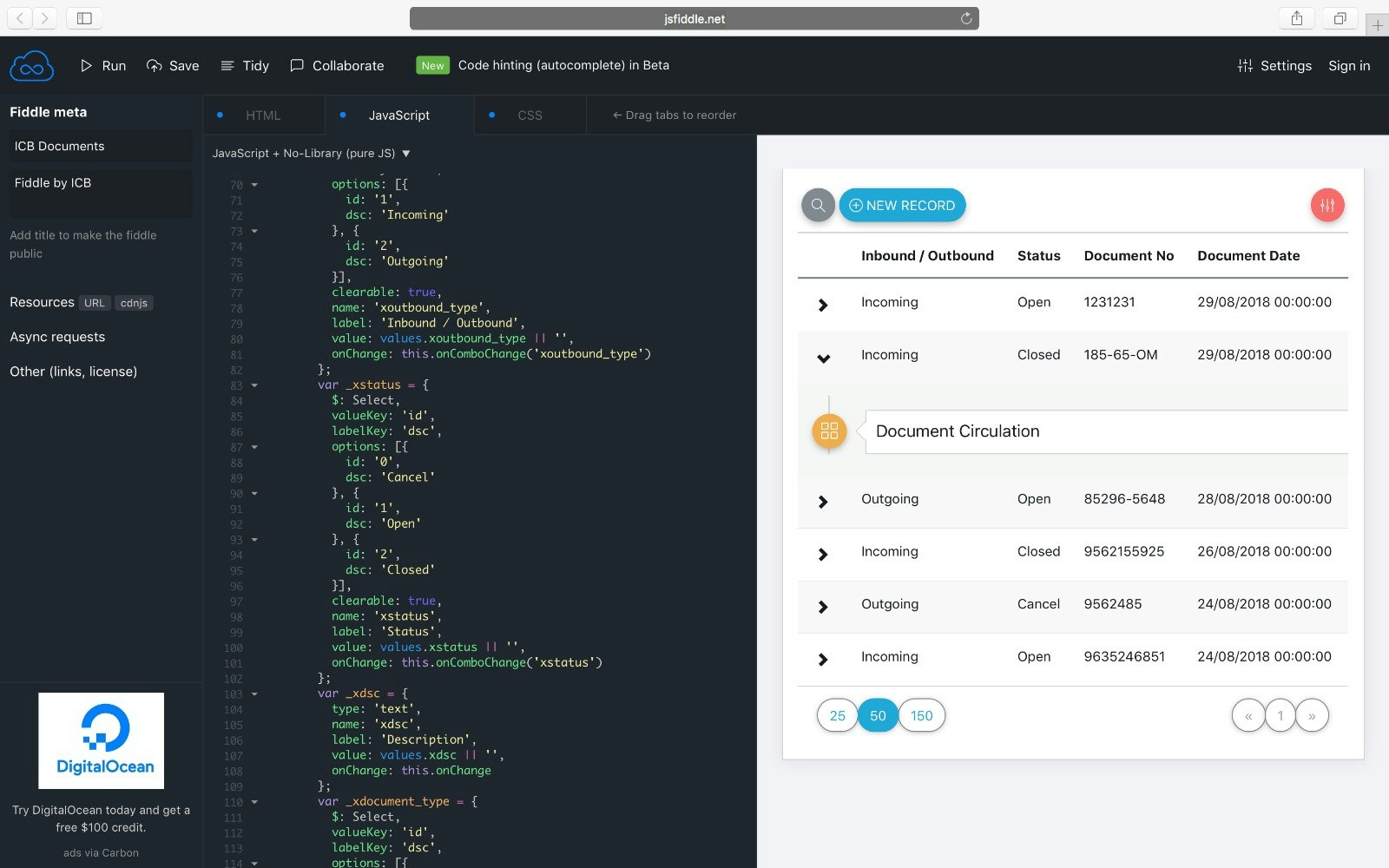Open Settings from the top bar
1389x868 pixels.
(x=1275, y=65)
